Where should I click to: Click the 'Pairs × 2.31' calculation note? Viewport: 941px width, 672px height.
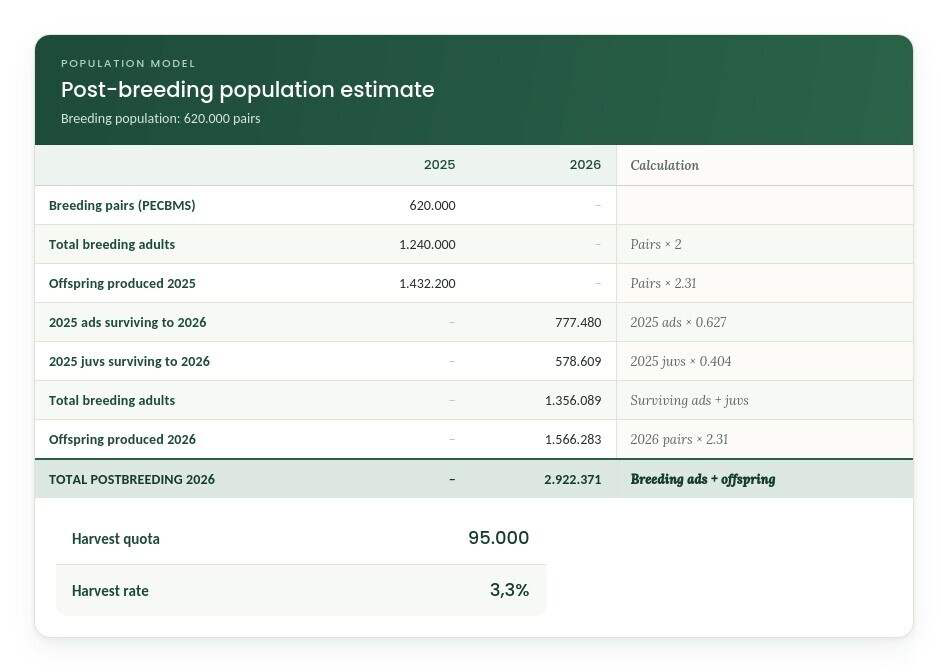point(663,283)
